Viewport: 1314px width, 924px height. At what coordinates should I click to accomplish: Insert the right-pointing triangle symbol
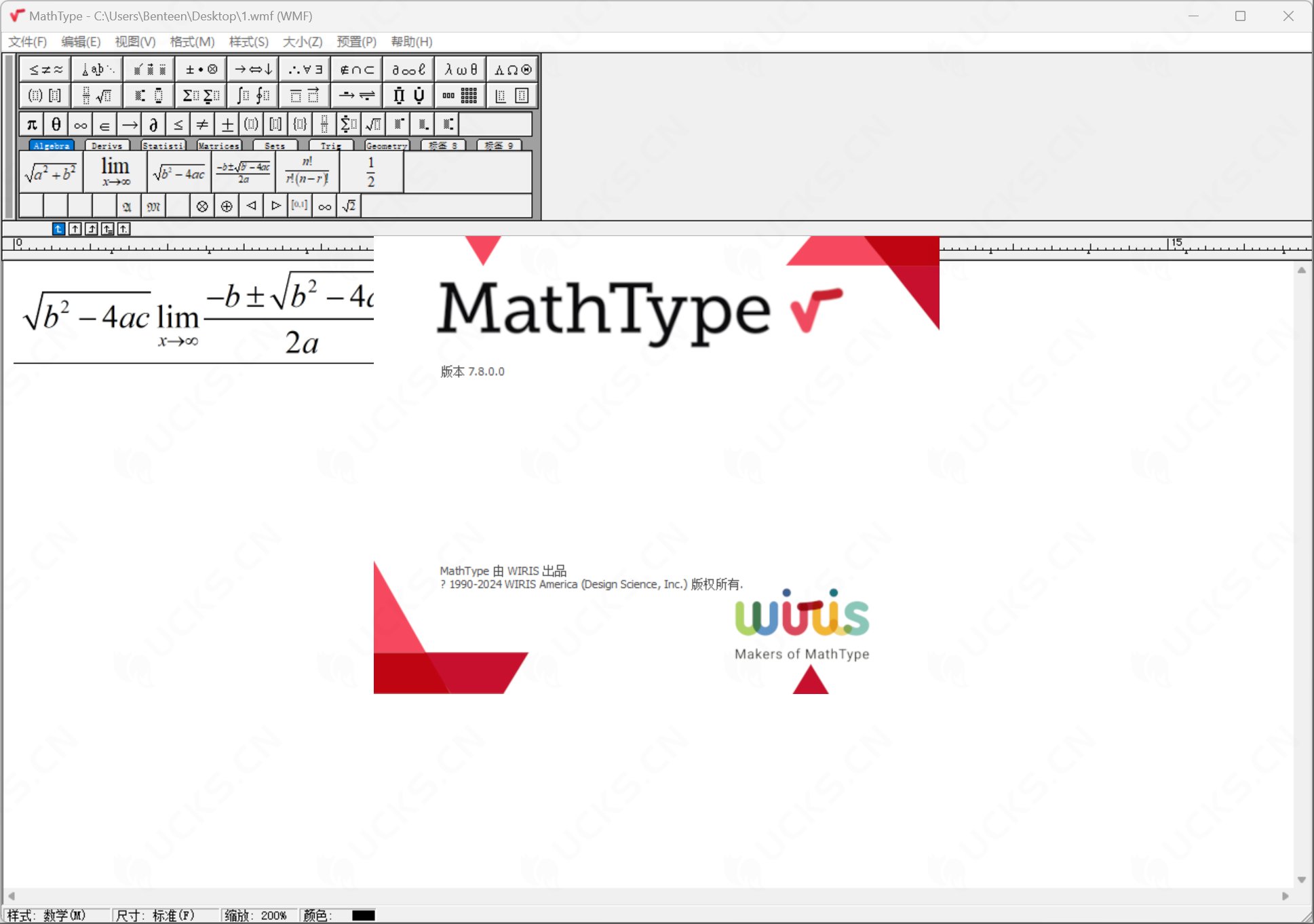[275, 206]
